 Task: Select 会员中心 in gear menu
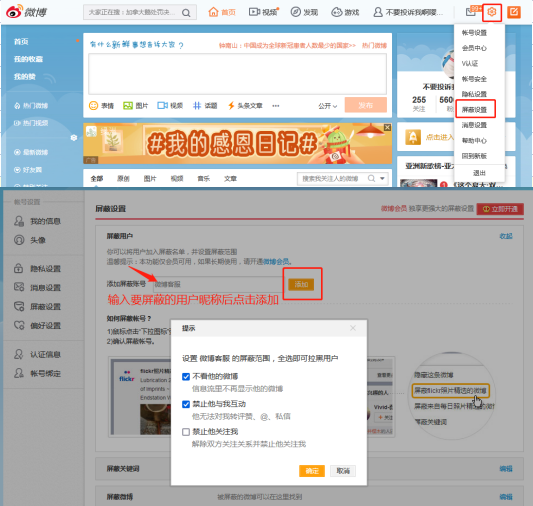(474, 48)
